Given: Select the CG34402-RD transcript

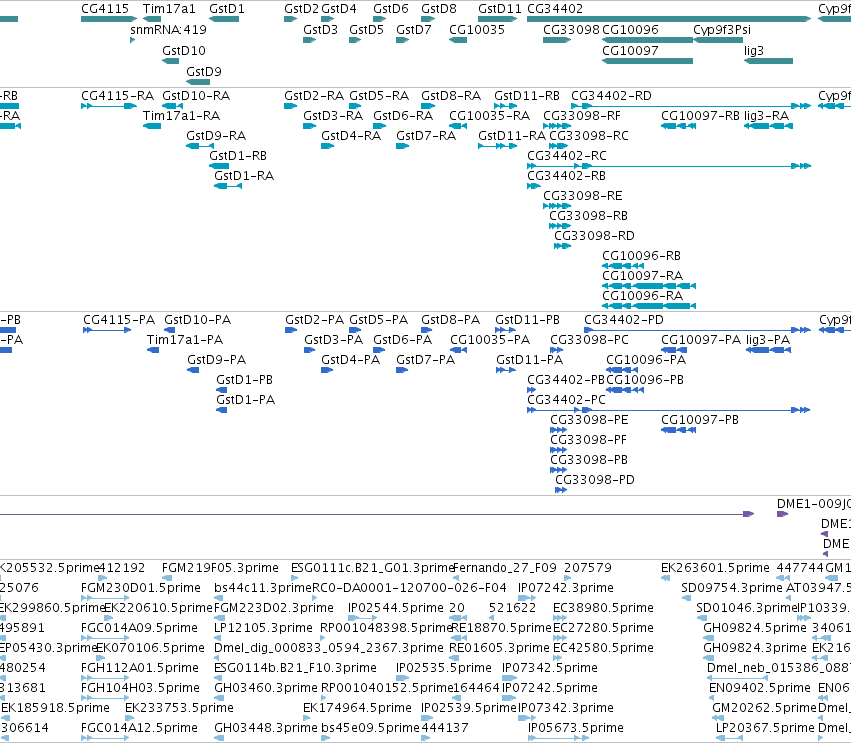Looking at the screenshot, I should pyautogui.click(x=691, y=106).
